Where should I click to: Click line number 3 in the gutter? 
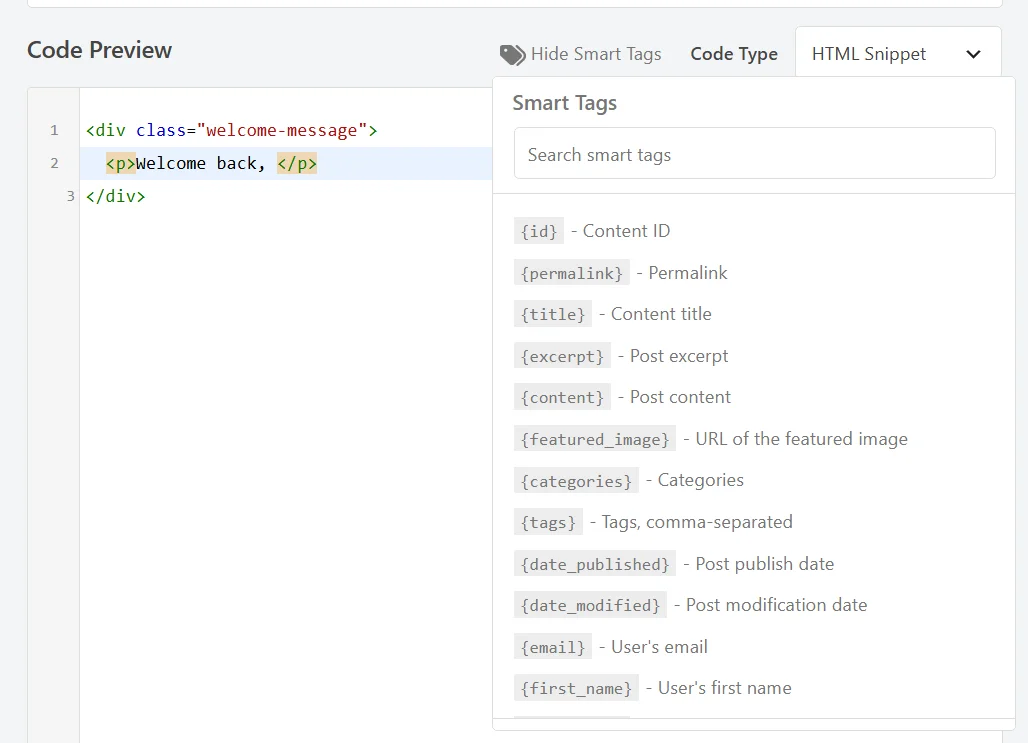[x=70, y=196]
